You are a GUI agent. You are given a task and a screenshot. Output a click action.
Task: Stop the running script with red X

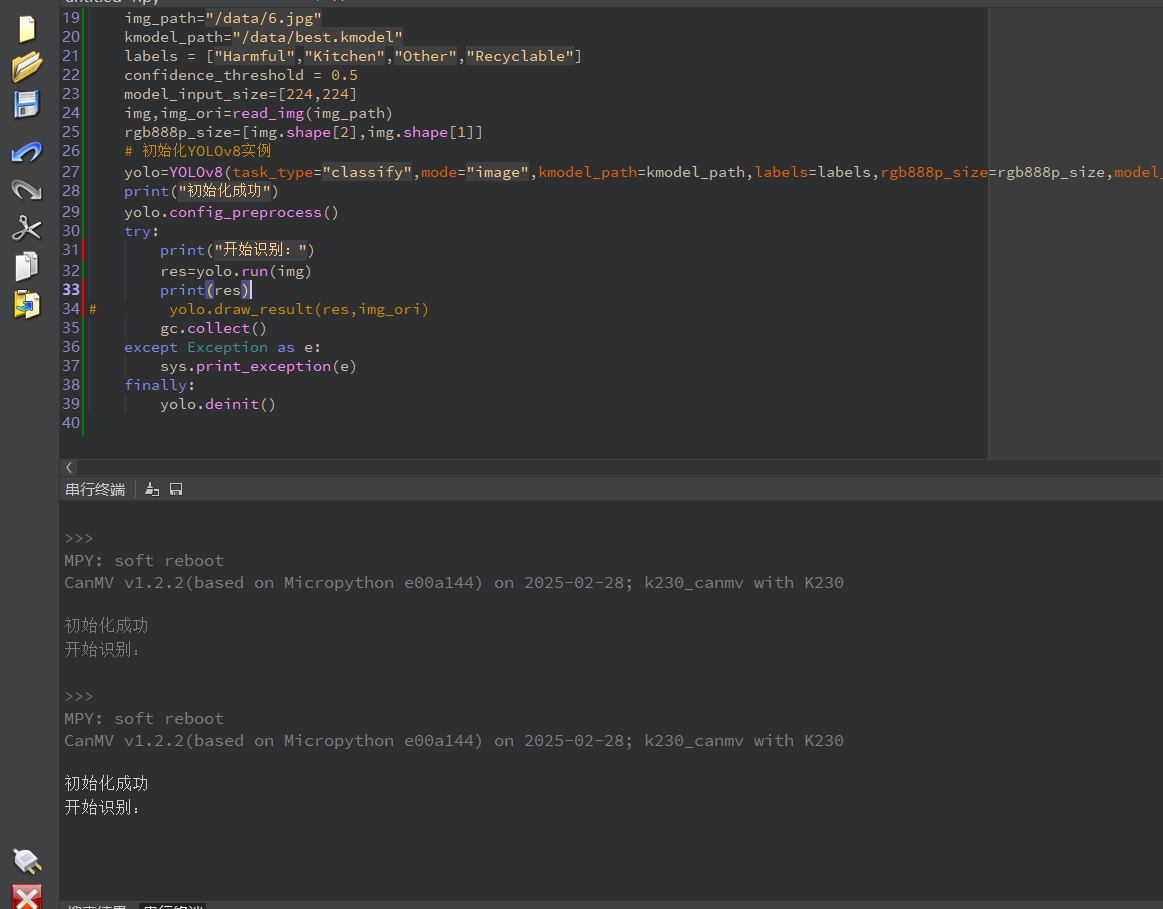(27, 897)
